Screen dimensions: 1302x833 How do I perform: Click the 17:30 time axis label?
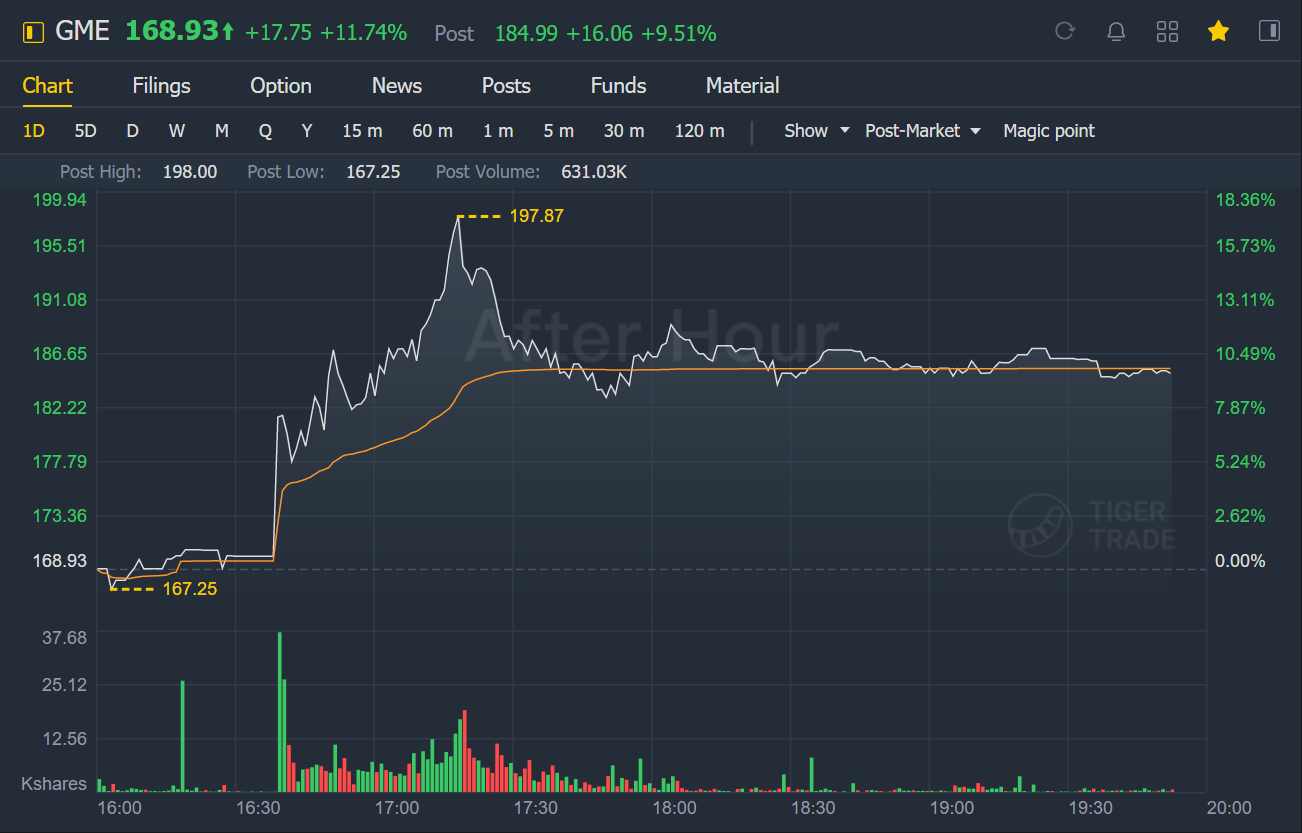pyautogui.click(x=535, y=808)
